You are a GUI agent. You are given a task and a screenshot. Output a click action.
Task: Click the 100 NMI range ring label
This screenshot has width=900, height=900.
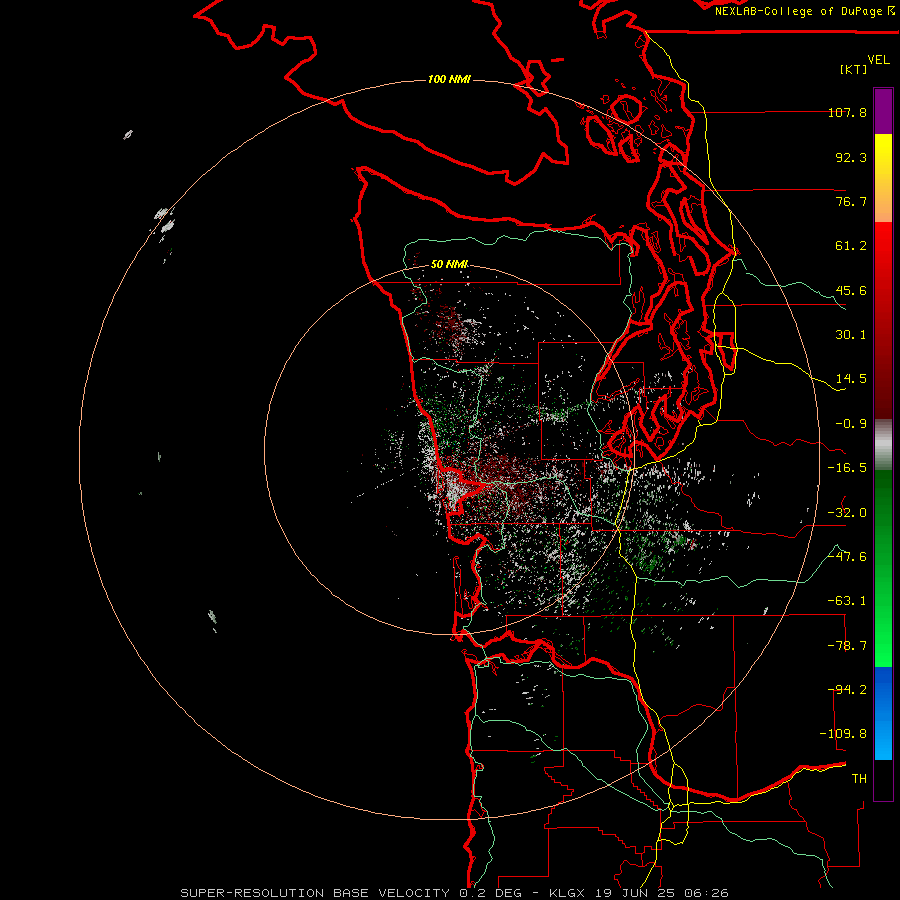[x=449, y=79]
